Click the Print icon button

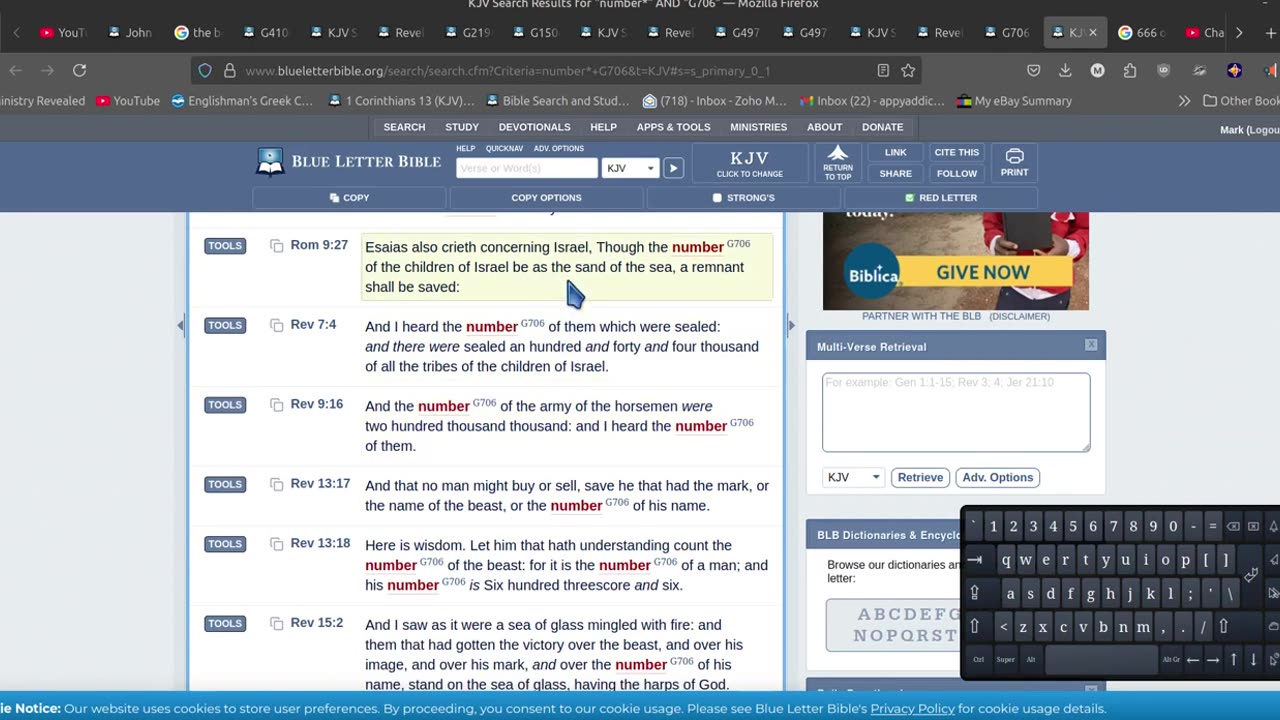click(x=1014, y=162)
